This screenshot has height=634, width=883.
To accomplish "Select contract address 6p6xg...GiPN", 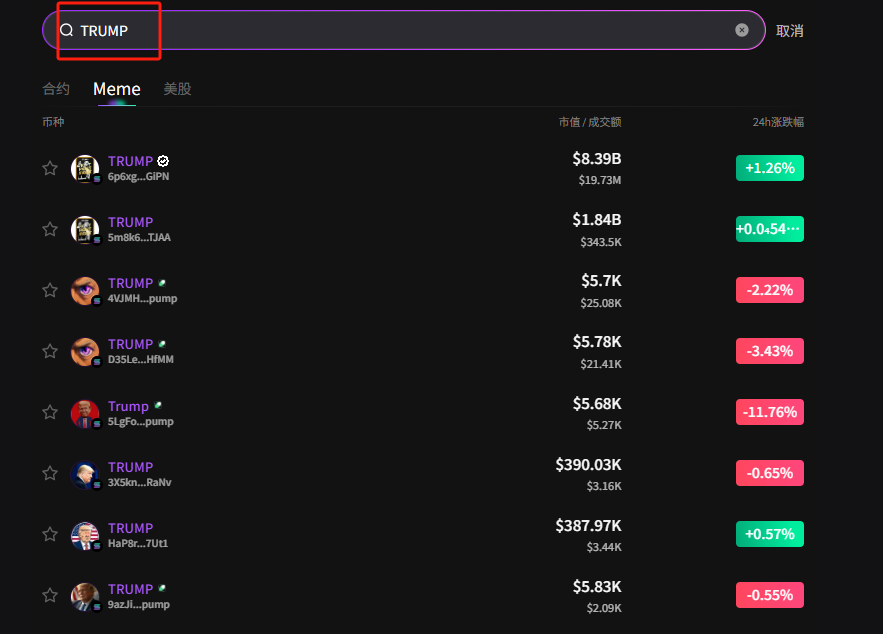I will (x=139, y=176).
